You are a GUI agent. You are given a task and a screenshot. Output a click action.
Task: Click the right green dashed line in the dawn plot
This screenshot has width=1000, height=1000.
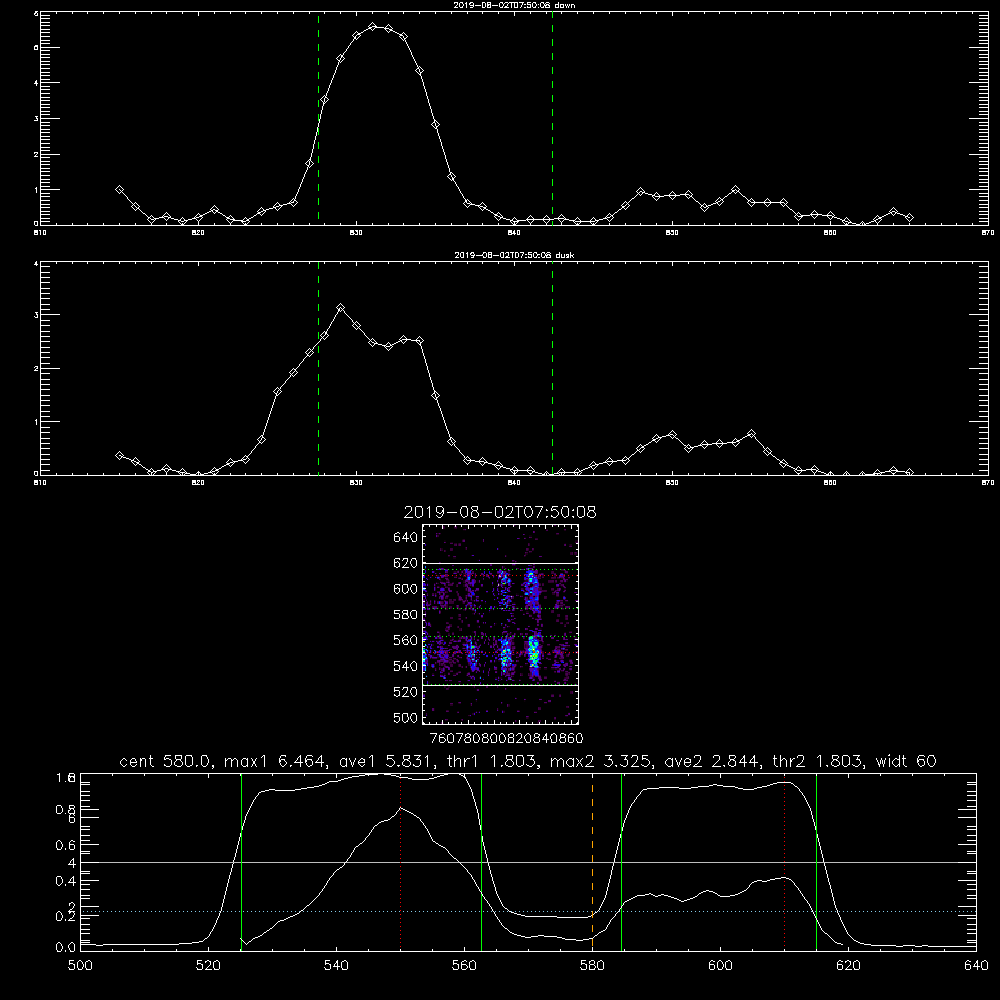(x=552, y=118)
